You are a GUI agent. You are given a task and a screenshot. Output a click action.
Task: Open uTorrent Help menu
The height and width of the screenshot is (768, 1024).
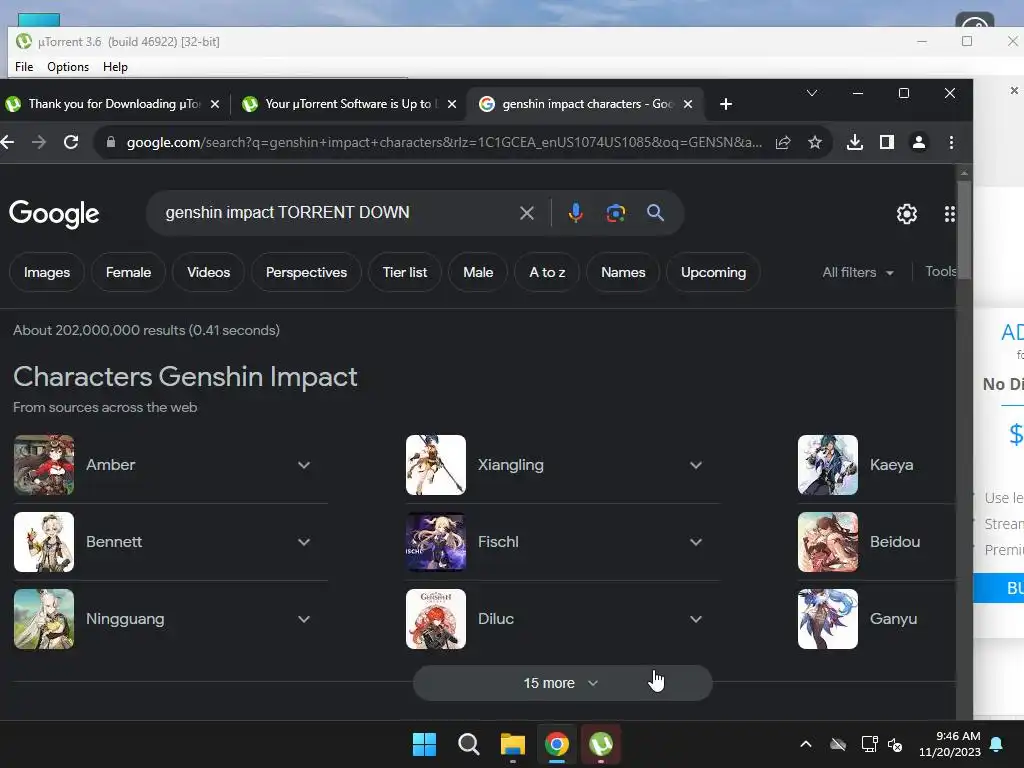click(116, 67)
